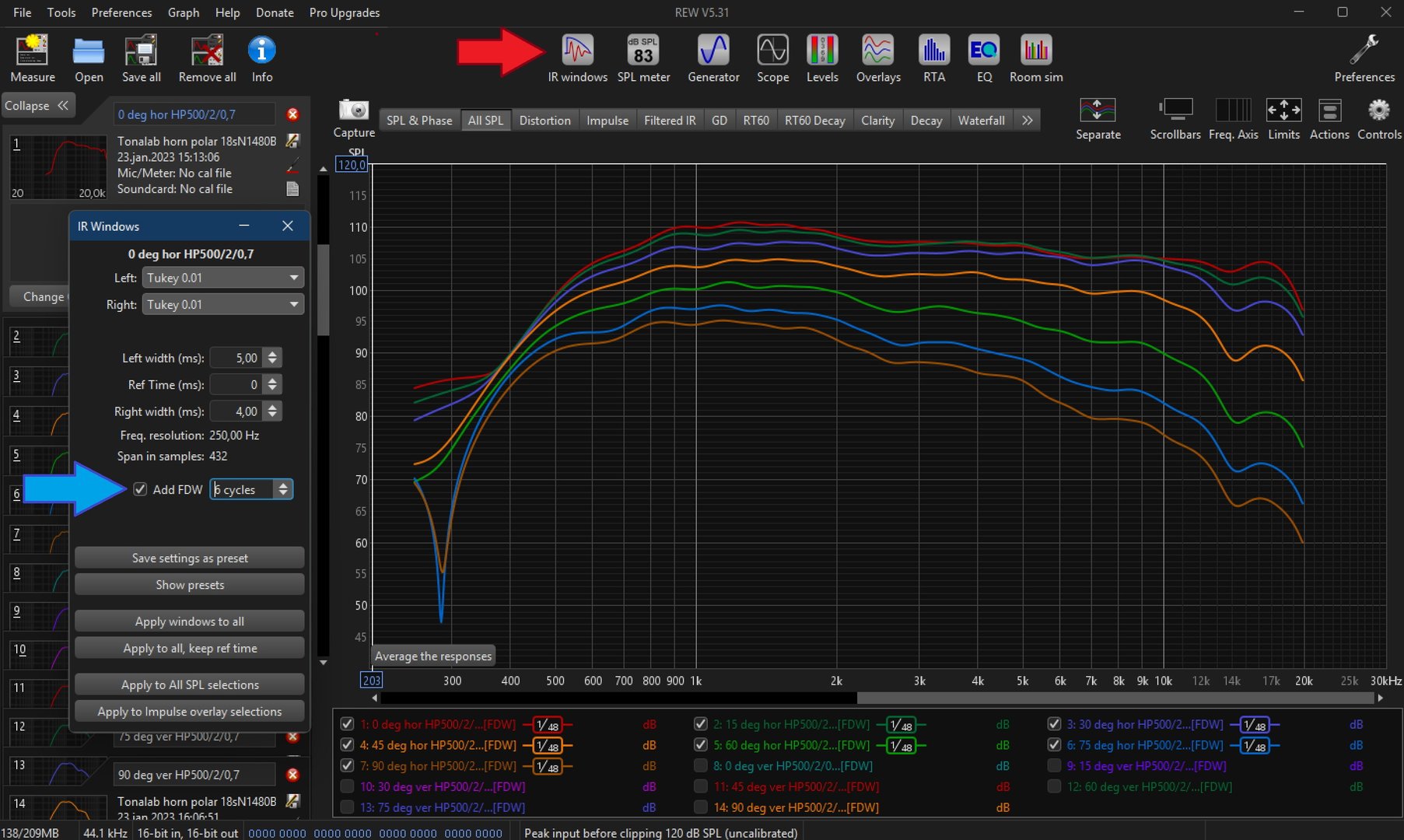Open the Left window type dropdown
Viewport: 1404px width, 840px height.
[222, 278]
